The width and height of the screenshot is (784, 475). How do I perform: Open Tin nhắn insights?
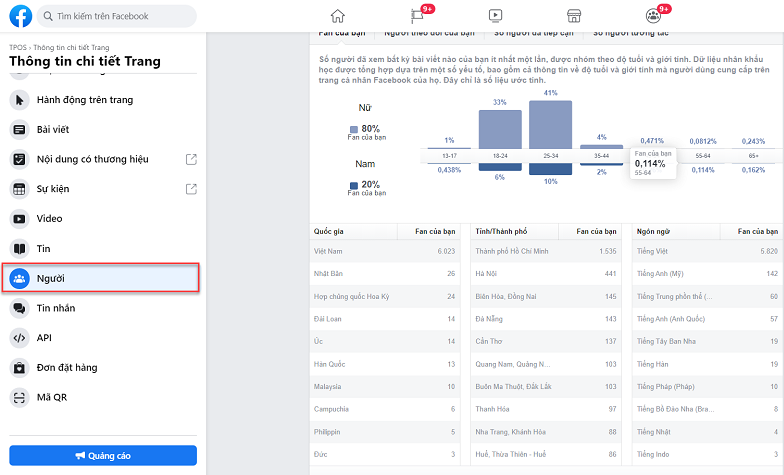(55, 308)
